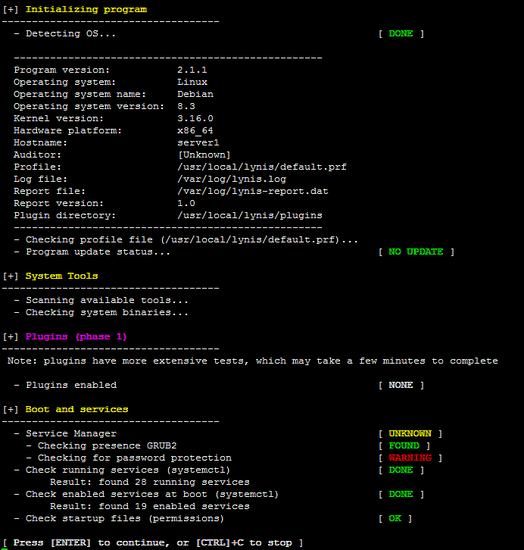Click the 'Checking presence GRUB2' line
Screen dimensions: 524x550
pyautogui.click(x=102, y=446)
